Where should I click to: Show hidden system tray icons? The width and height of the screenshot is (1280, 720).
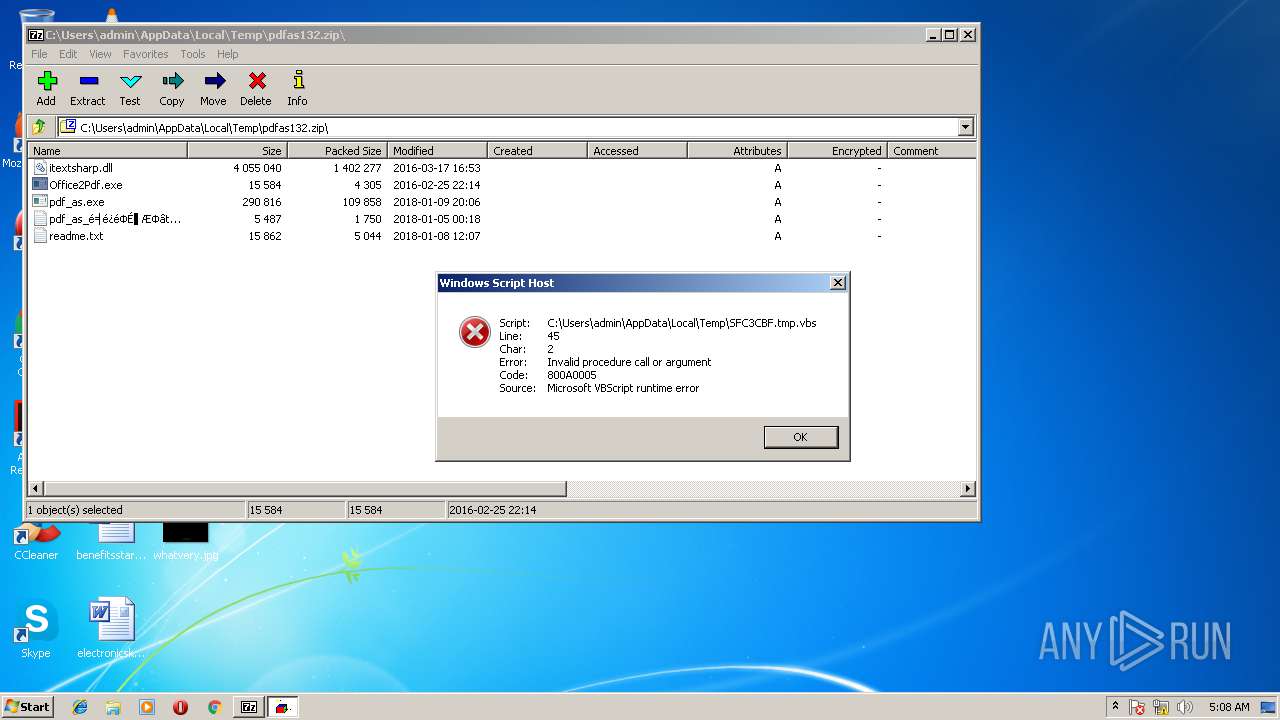(1116, 707)
